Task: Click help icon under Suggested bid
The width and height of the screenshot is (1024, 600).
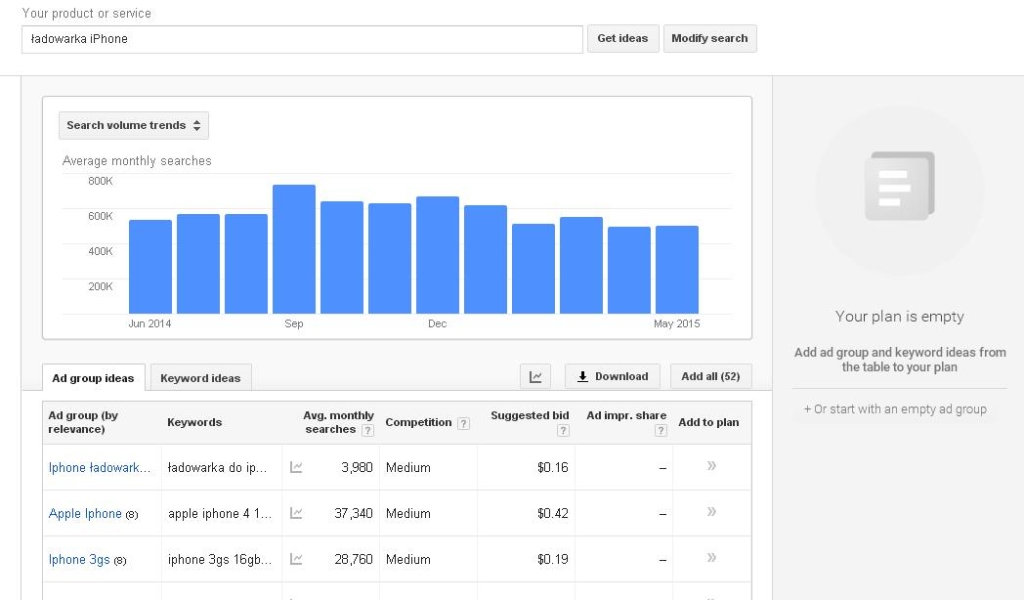Action: [x=563, y=430]
